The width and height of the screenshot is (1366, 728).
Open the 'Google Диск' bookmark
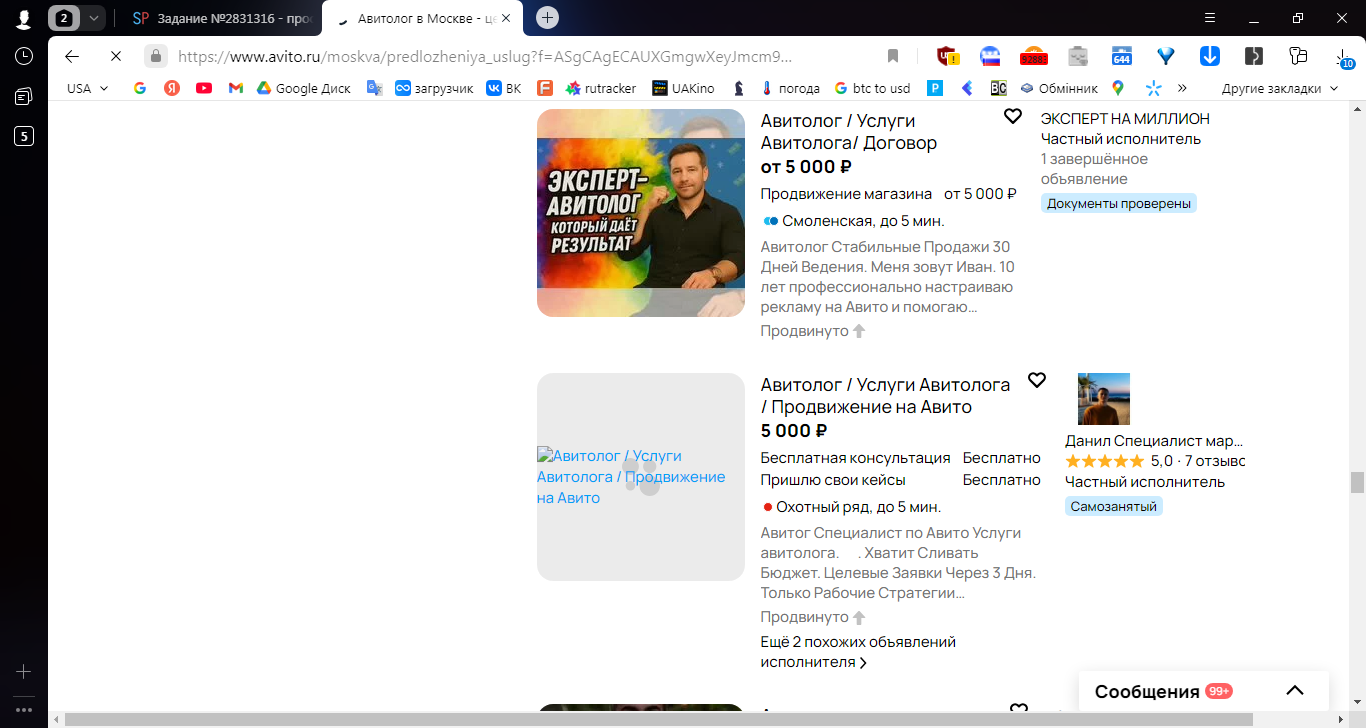click(x=304, y=88)
